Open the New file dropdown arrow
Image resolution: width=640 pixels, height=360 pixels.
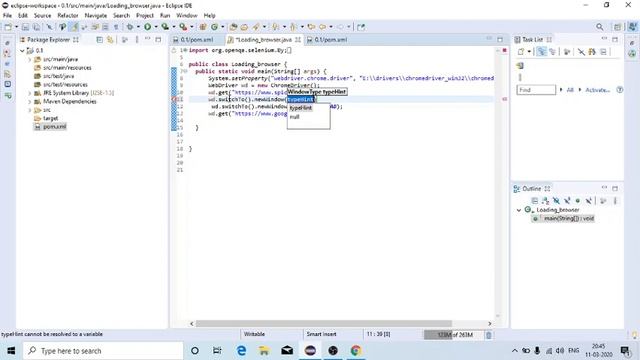(x=16, y=27)
